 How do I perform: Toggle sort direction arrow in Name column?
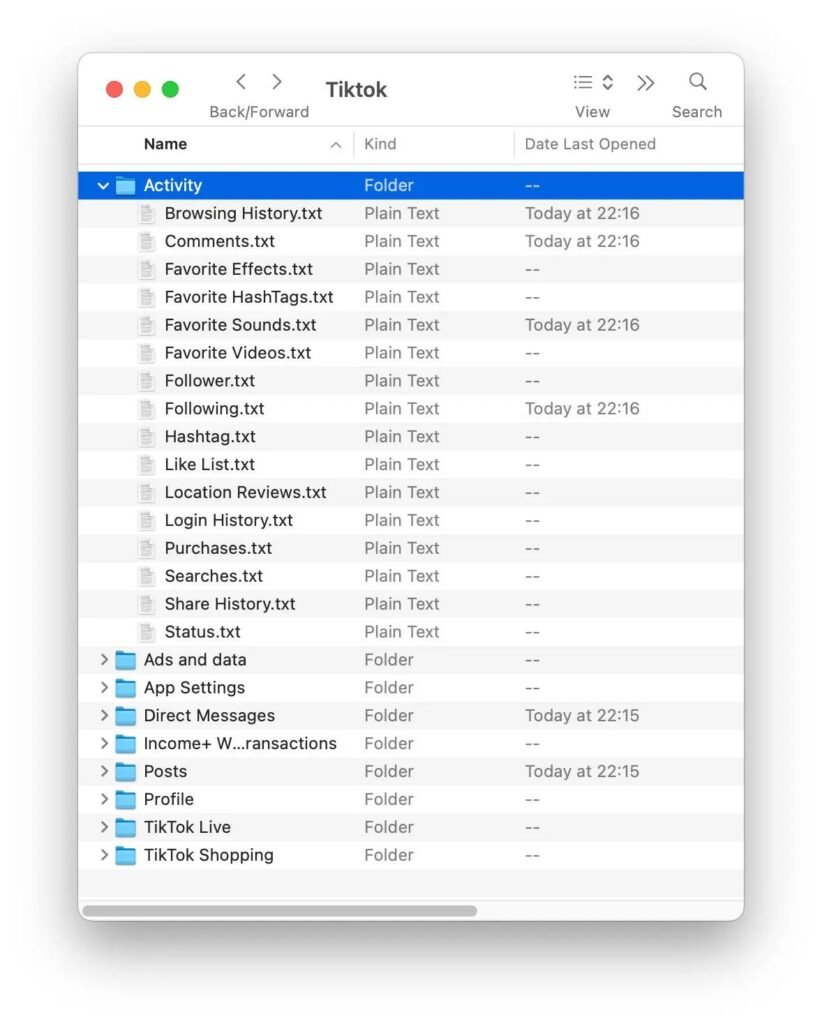pos(336,145)
